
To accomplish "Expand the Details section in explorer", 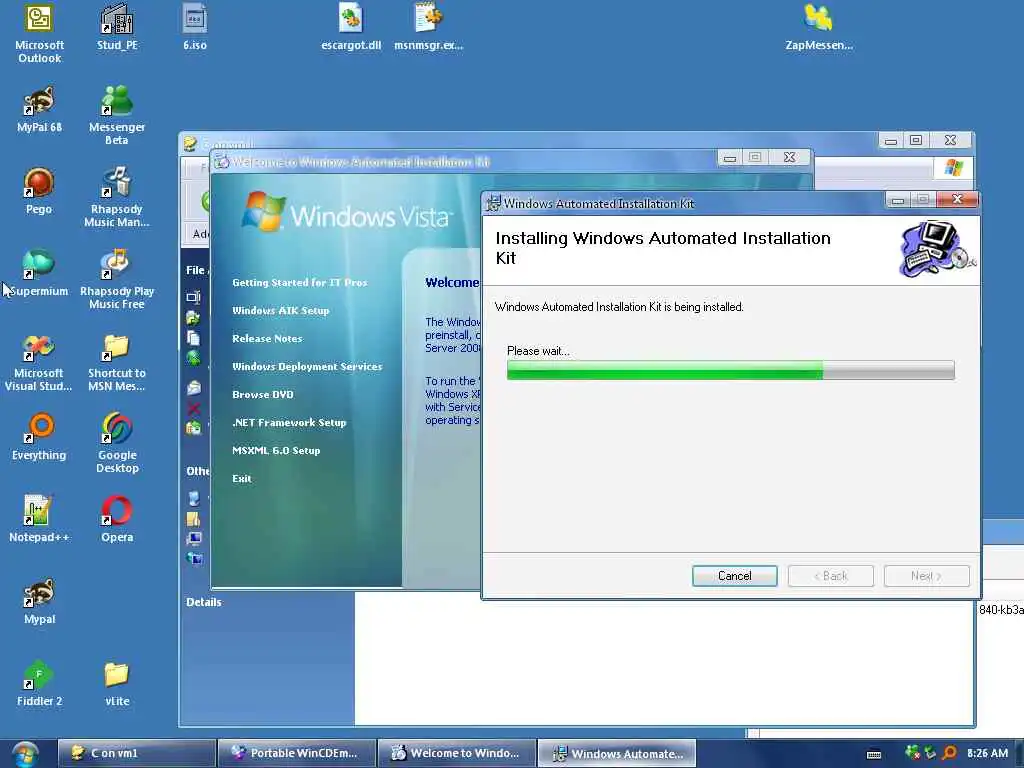I will coord(204,602).
